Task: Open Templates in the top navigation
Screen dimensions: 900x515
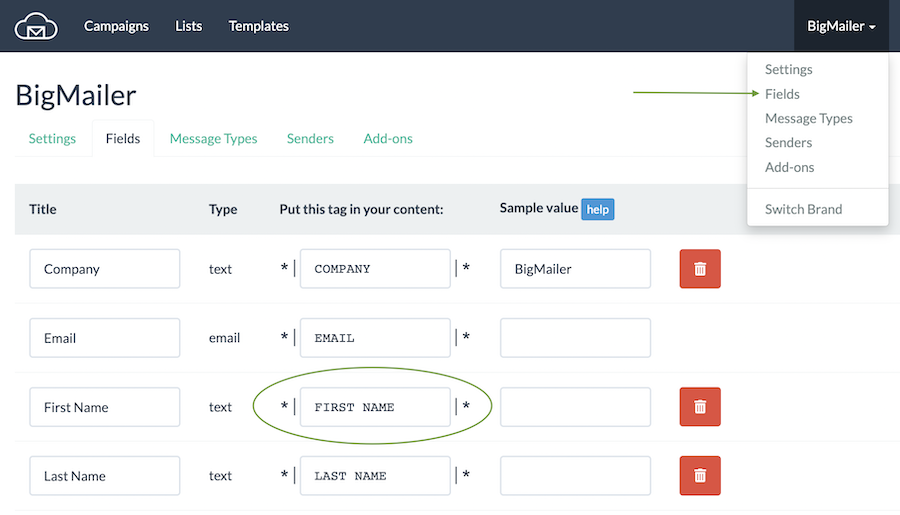Action: [x=258, y=26]
